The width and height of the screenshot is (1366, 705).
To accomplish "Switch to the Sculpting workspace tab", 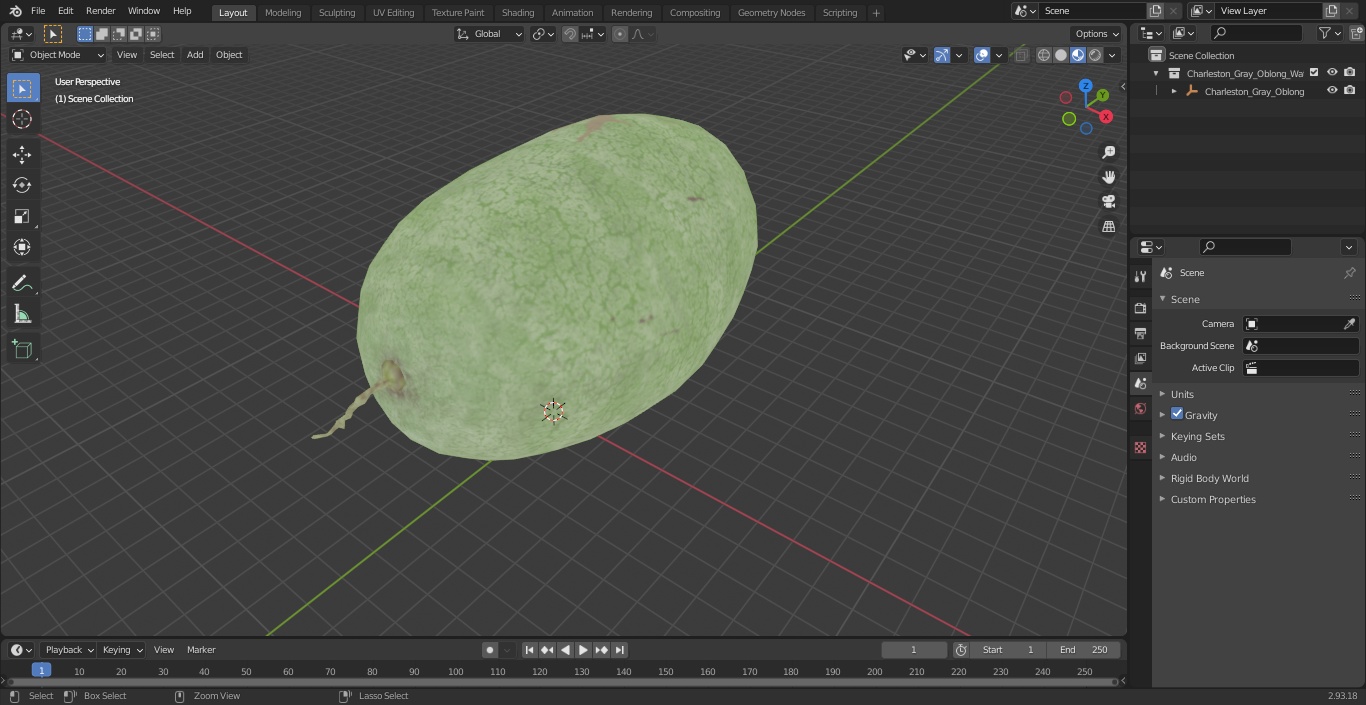I will point(337,13).
